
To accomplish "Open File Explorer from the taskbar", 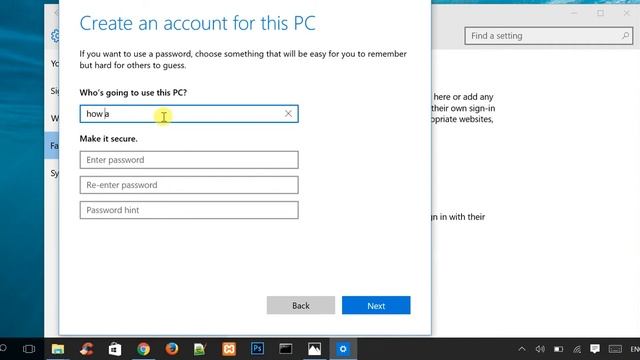I will [58, 349].
